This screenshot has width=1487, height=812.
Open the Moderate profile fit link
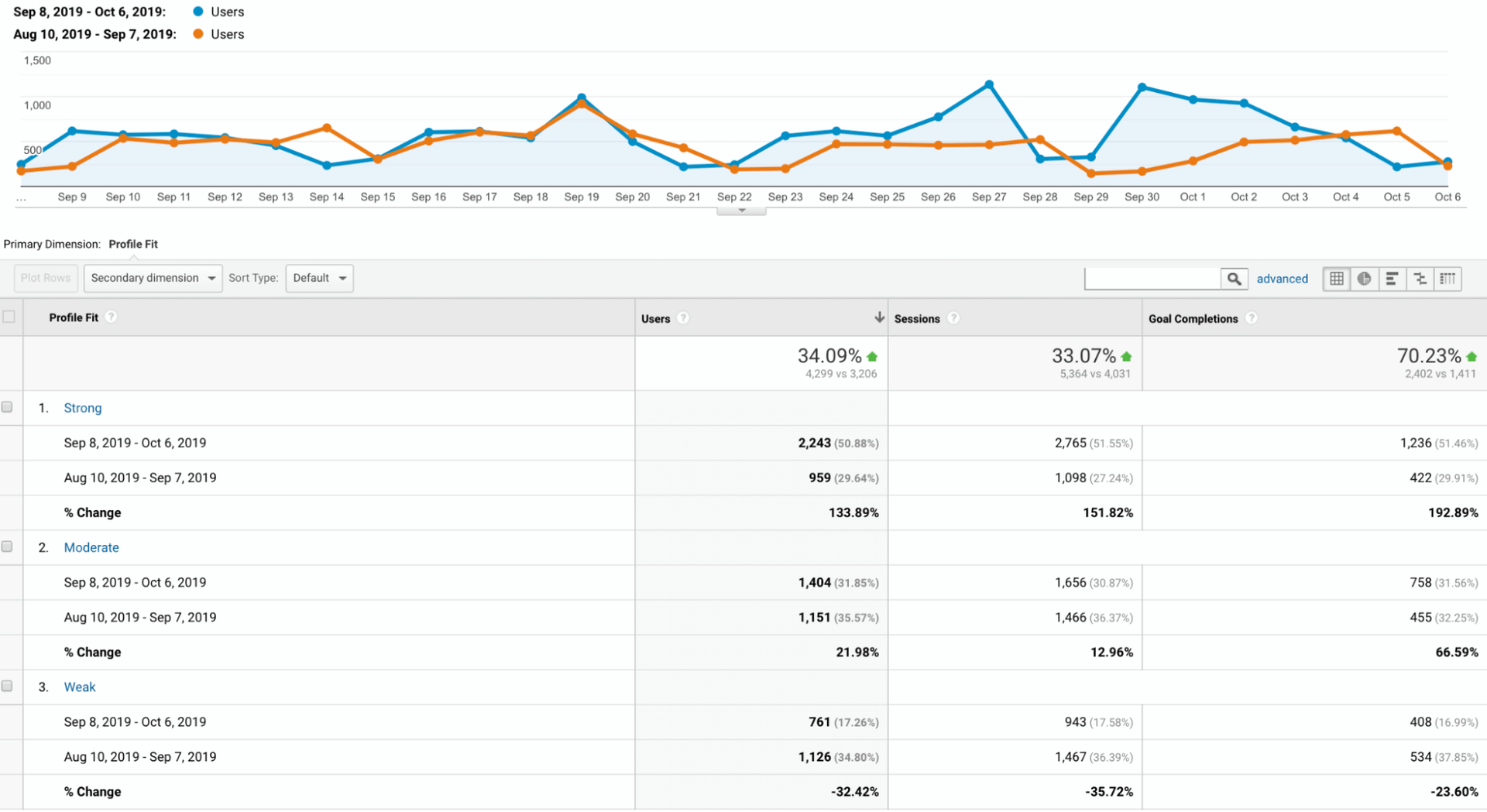click(91, 547)
